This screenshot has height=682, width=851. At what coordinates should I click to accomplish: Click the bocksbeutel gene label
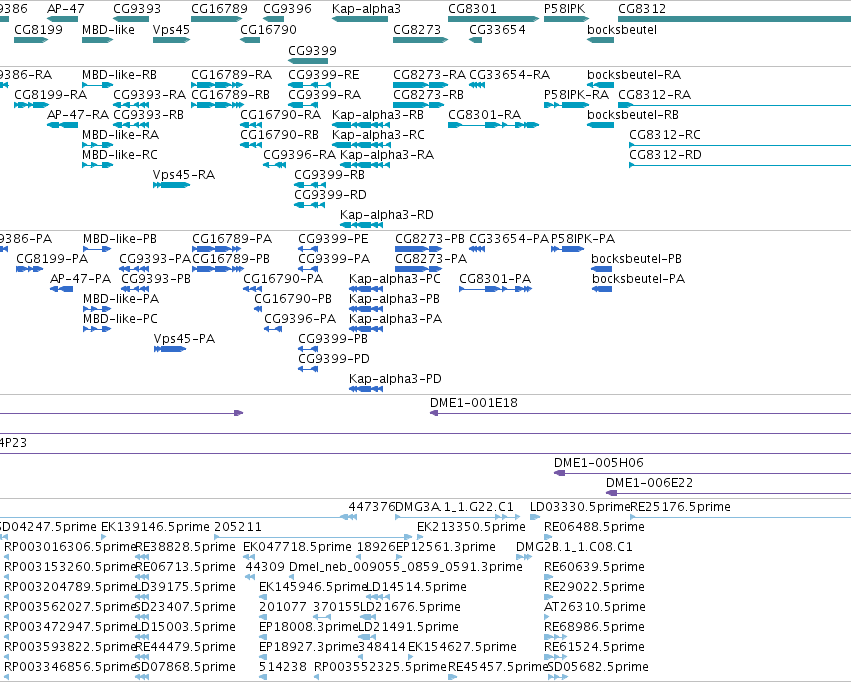click(622, 30)
